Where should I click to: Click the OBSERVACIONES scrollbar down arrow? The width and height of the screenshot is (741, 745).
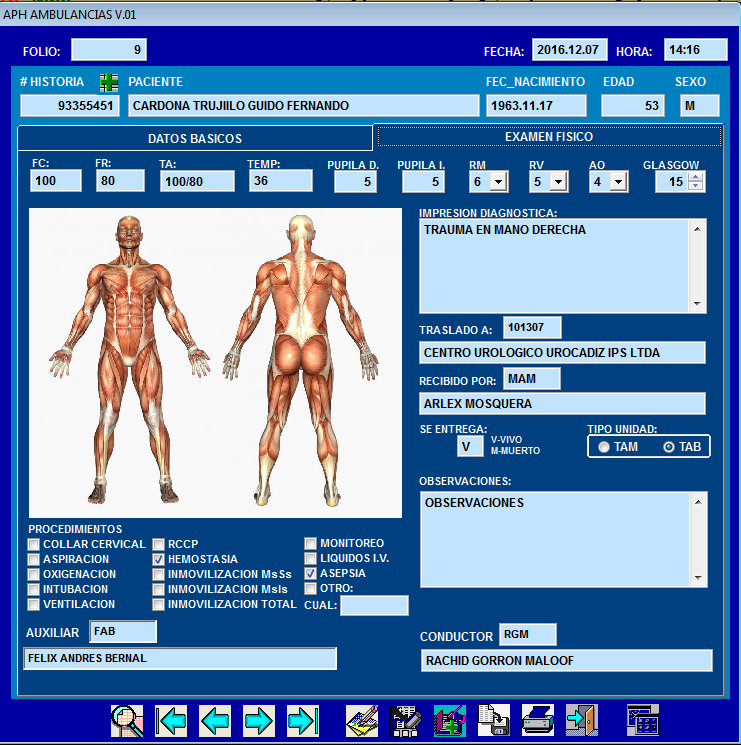point(698,578)
